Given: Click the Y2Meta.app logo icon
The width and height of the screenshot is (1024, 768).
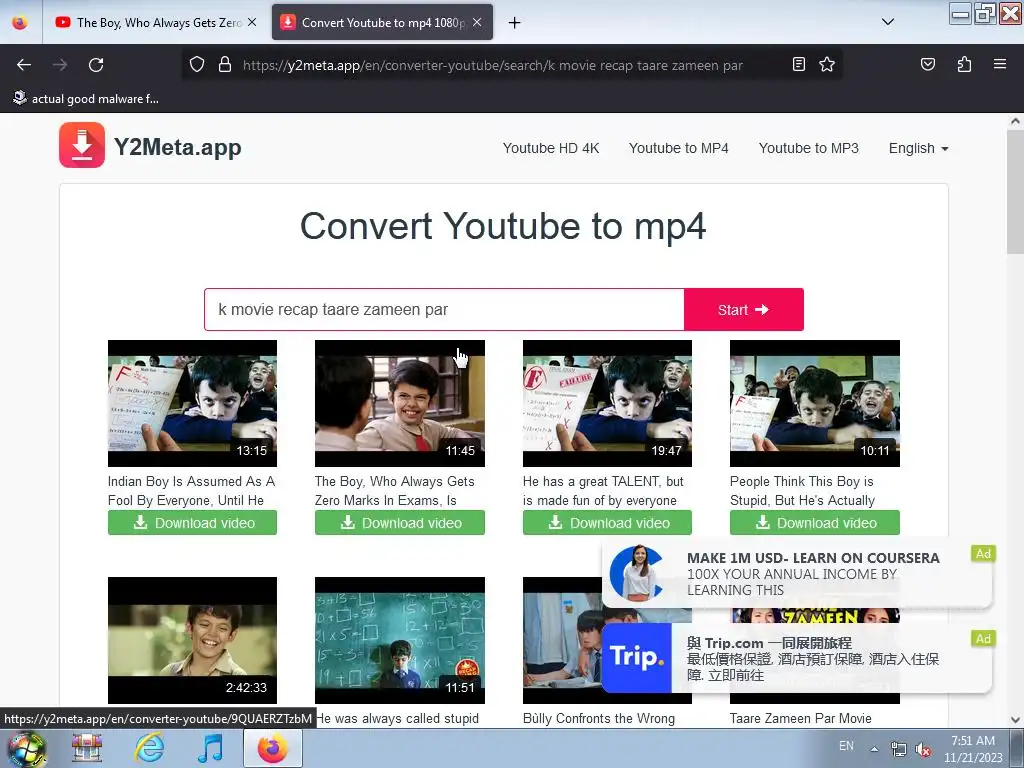Looking at the screenshot, I should (82, 145).
